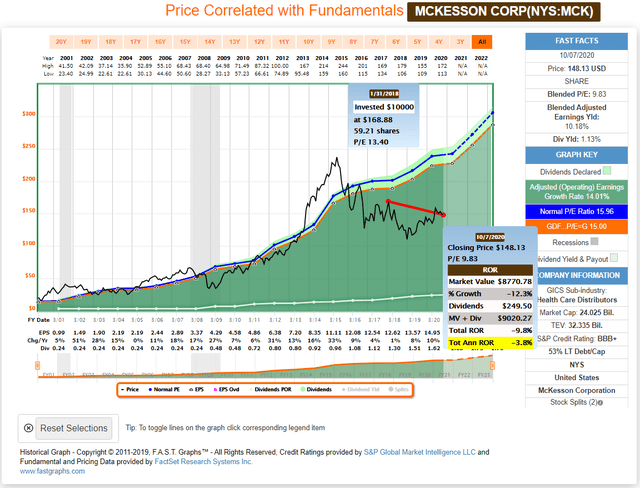
Task: Switch to the 6Y time range
Action: coord(396,42)
